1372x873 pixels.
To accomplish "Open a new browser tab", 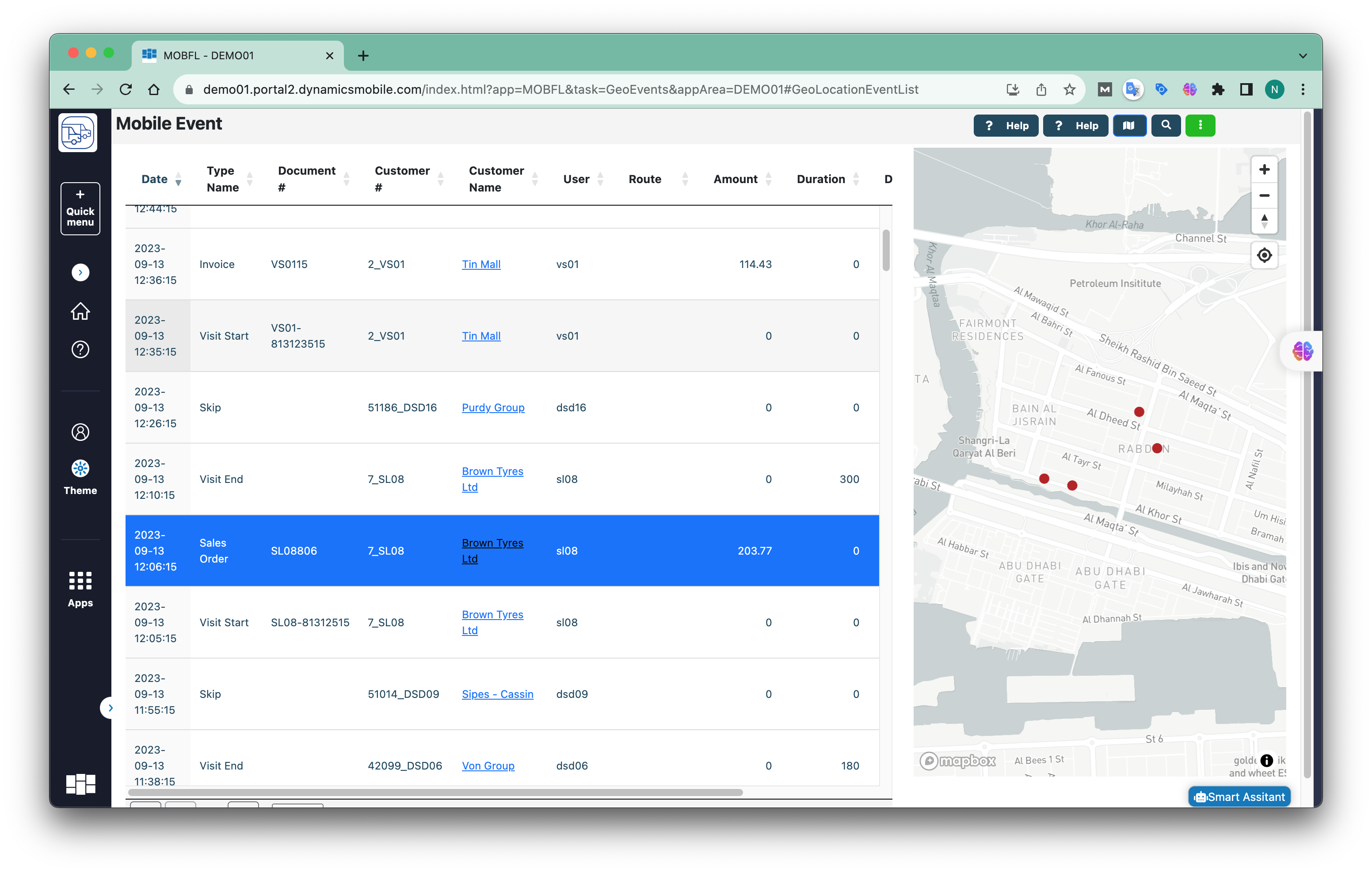I will (363, 55).
